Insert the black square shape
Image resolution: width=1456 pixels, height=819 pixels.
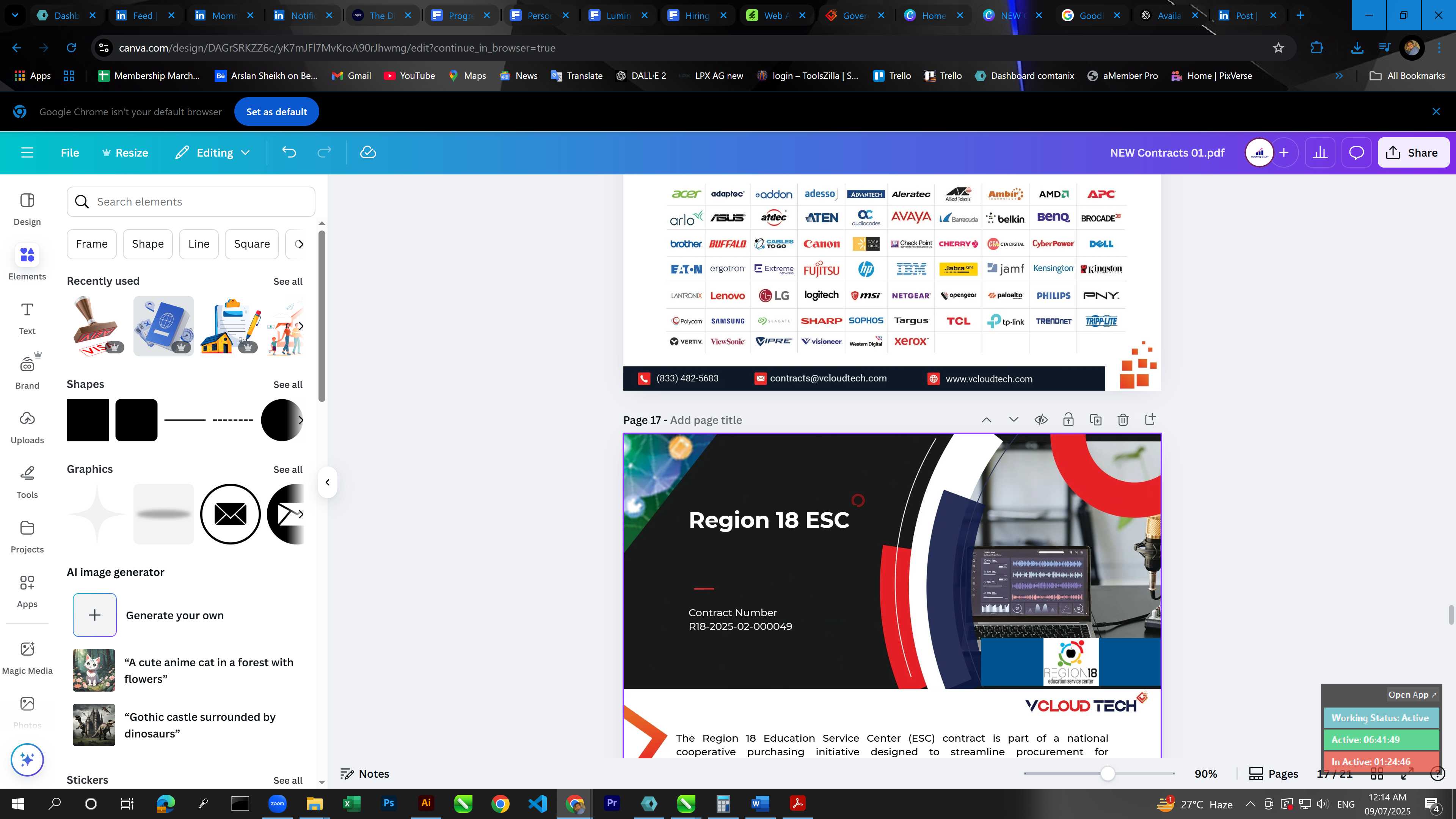[88, 420]
